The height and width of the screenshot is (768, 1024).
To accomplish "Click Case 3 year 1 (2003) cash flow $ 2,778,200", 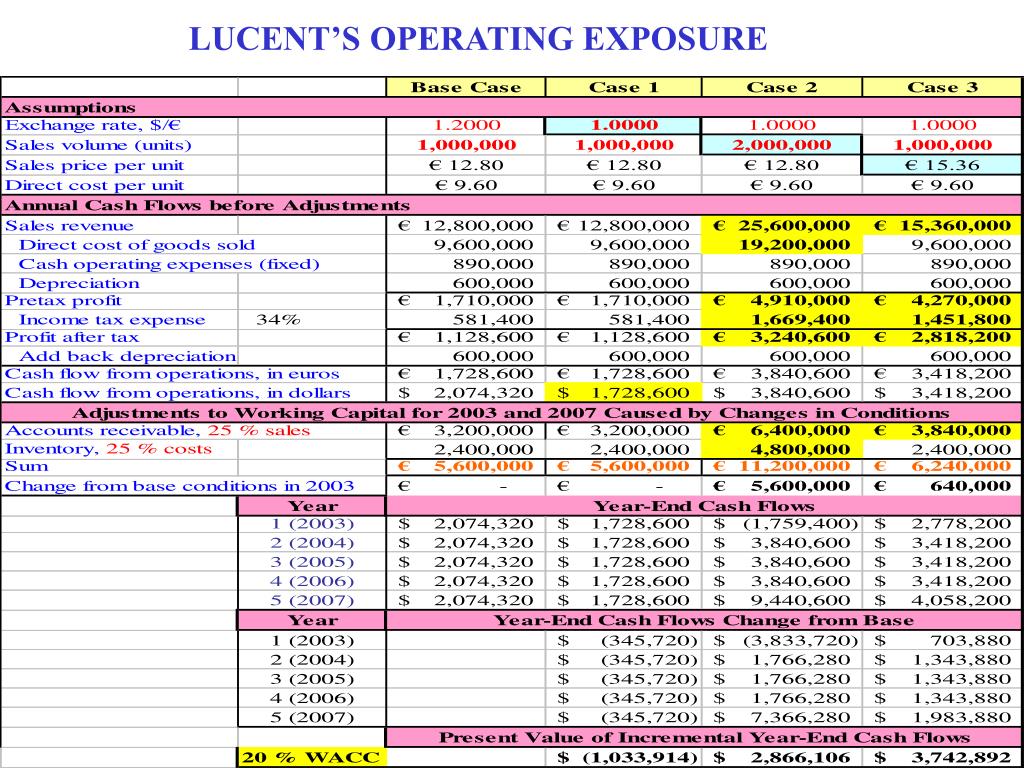I will [x=942, y=524].
